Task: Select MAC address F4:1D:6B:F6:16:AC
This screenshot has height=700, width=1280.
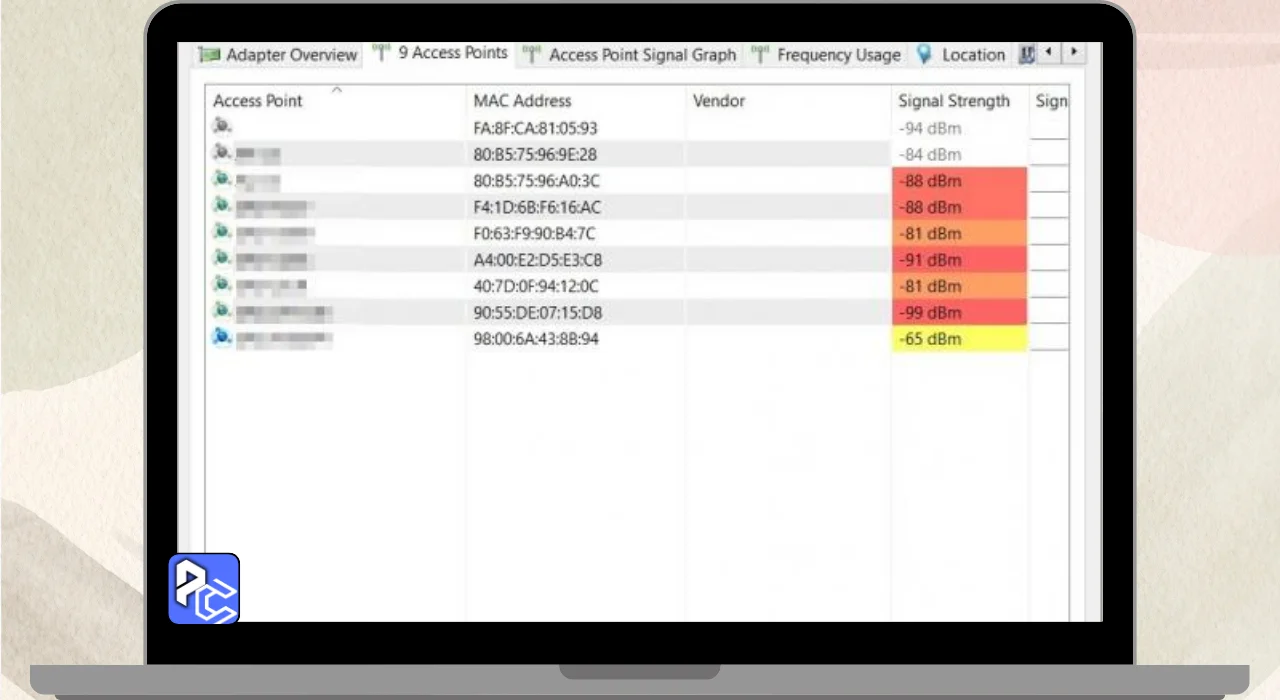Action: click(537, 207)
